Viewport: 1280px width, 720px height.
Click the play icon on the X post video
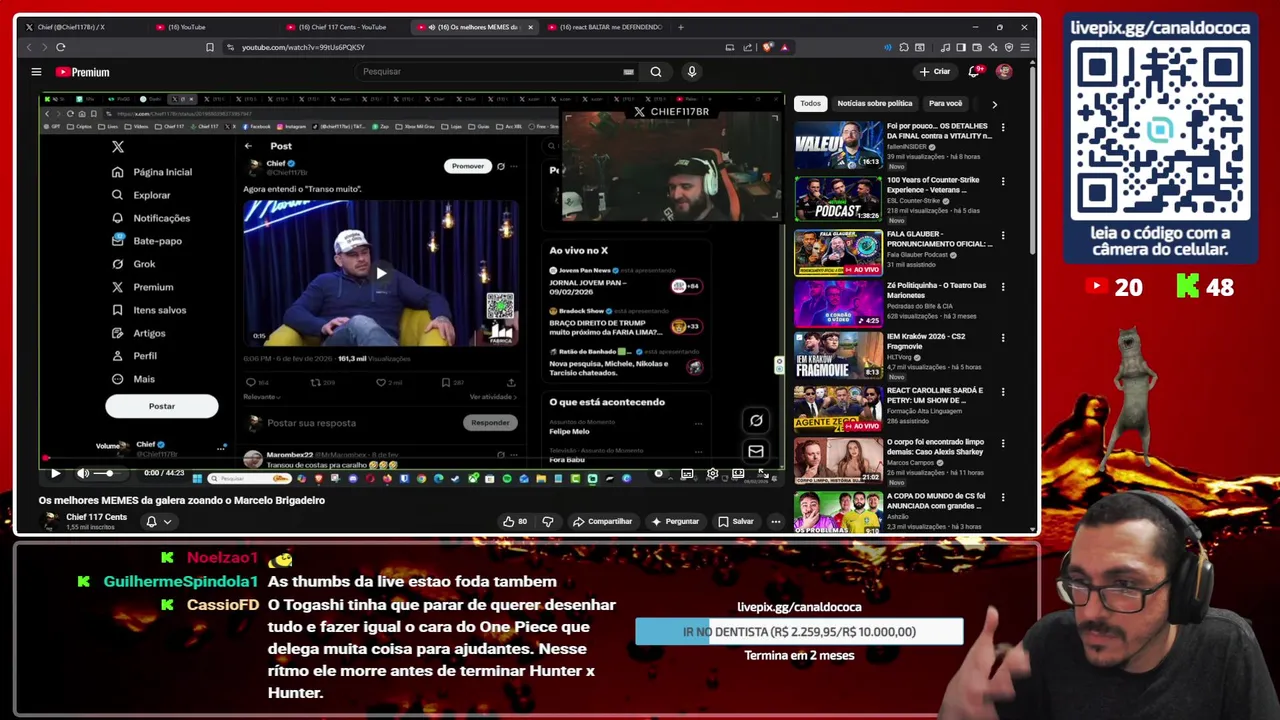(381, 273)
